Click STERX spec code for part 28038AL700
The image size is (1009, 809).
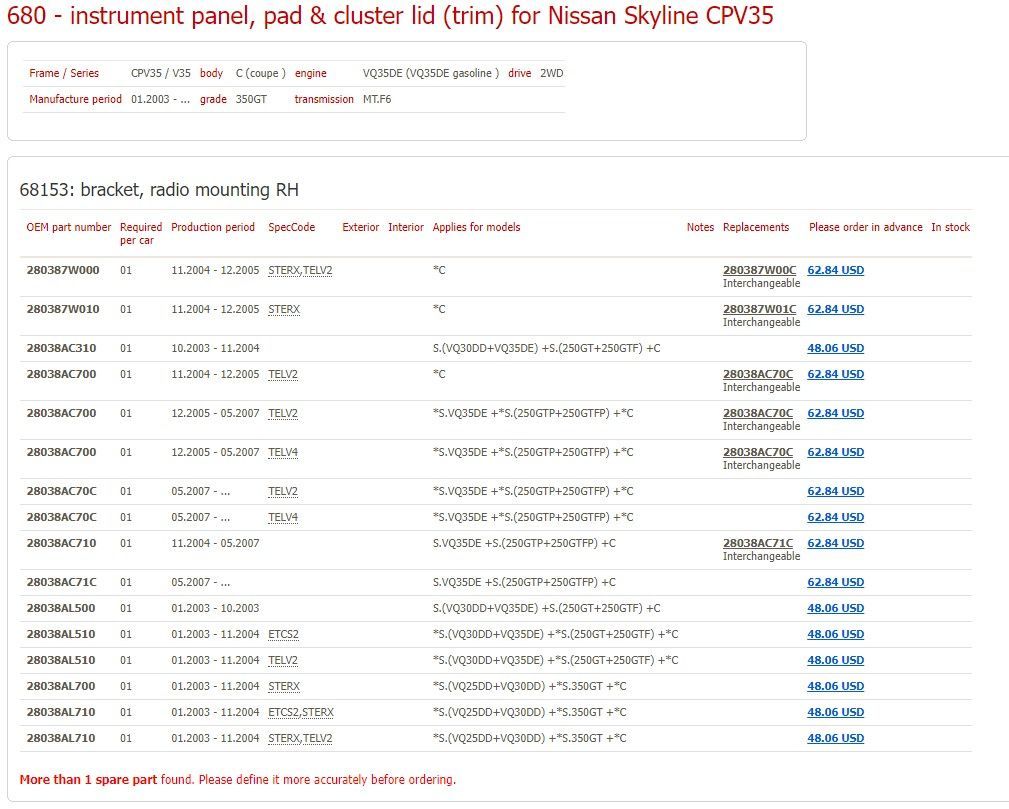click(284, 686)
